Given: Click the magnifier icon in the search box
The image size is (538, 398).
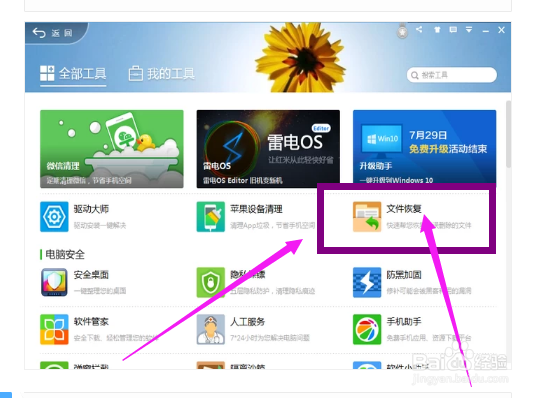Looking at the screenshot, I should pyautogui.click(x=414, y=75).
